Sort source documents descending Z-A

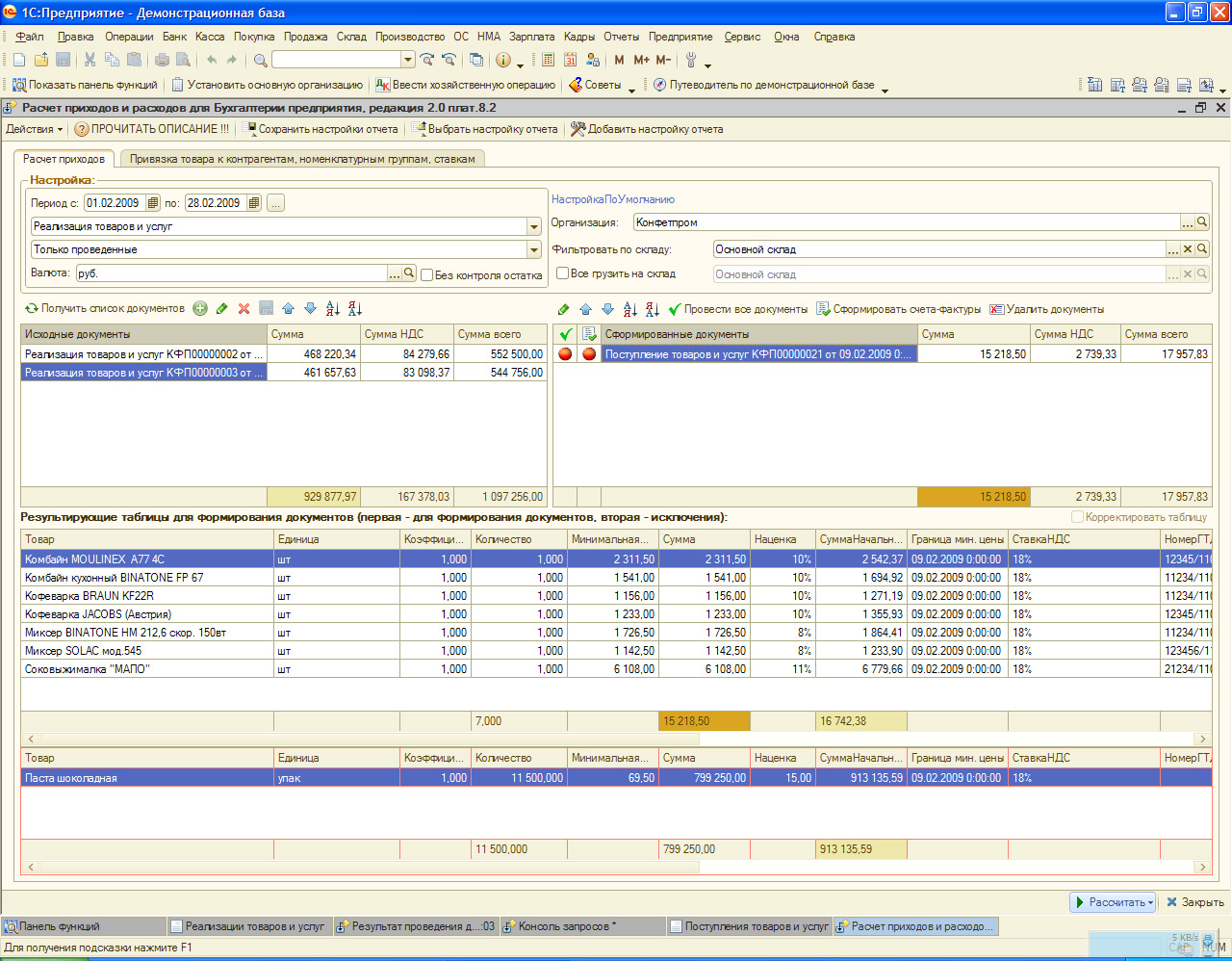[x=355, y=308]
